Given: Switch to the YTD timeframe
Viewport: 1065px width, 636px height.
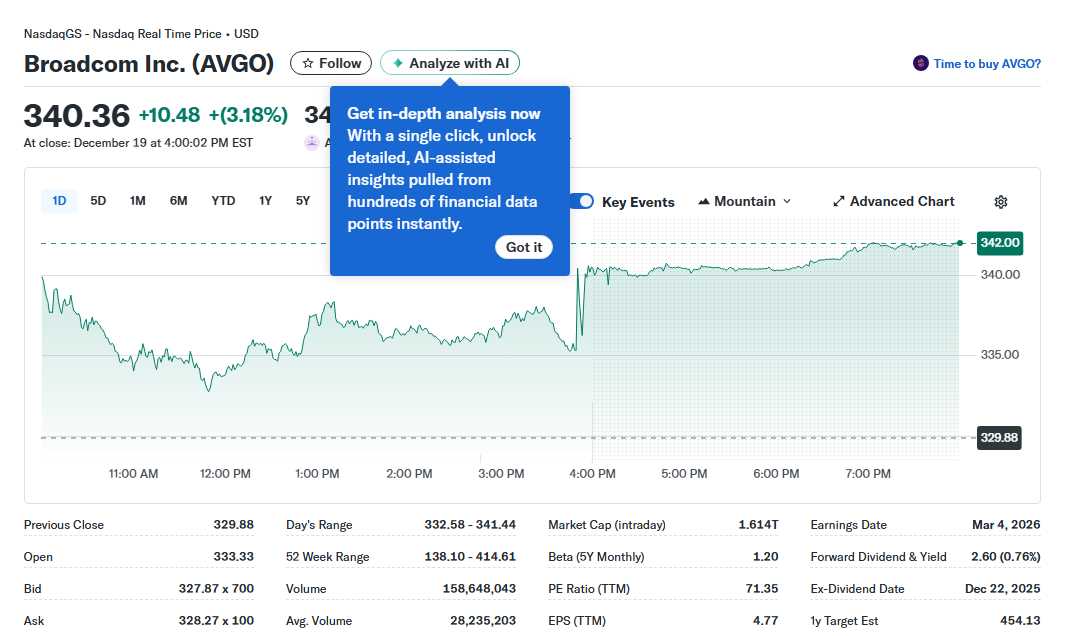Looking at the screenshot, I should tap(222, 200).
